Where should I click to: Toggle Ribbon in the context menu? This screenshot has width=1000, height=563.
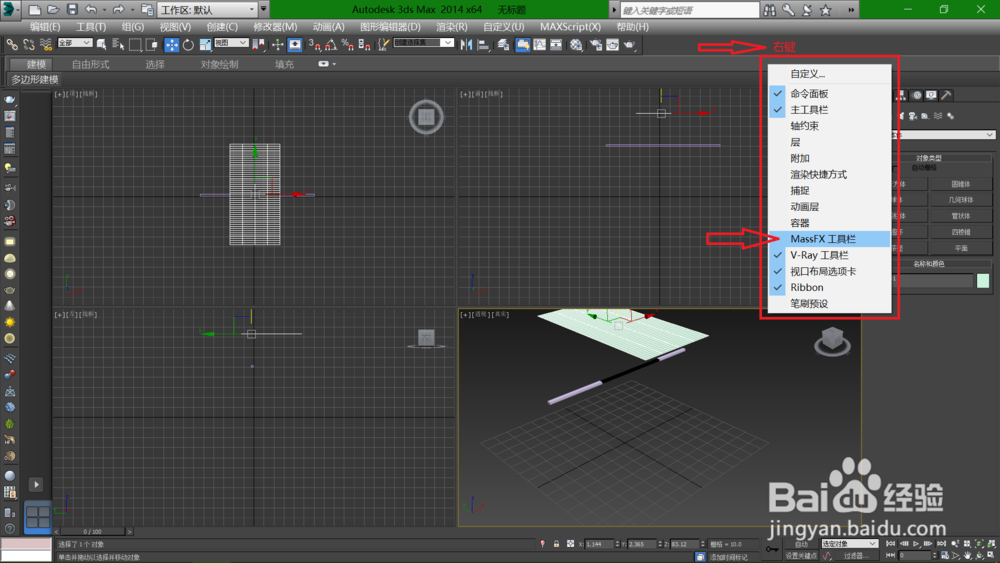(x=829, y=288)
